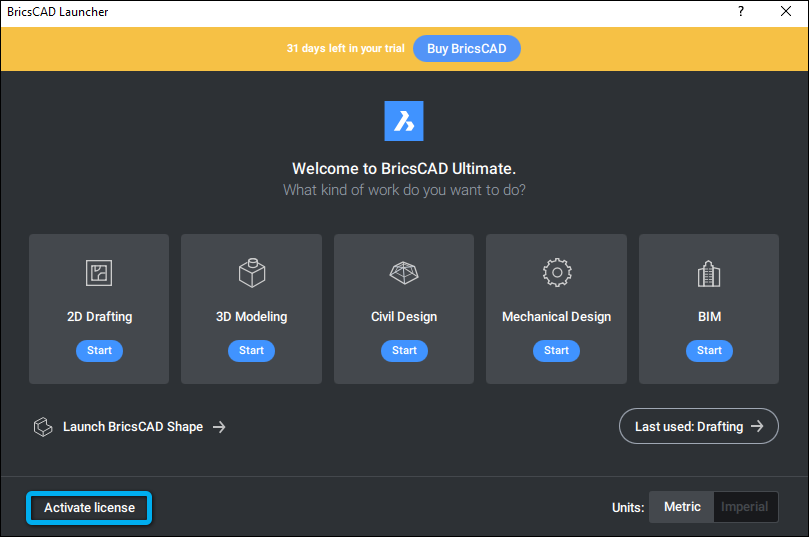Close the BricsCAD Launcher window
The width and height of the screenshot is (809, 537).
[x=786, y=11]
